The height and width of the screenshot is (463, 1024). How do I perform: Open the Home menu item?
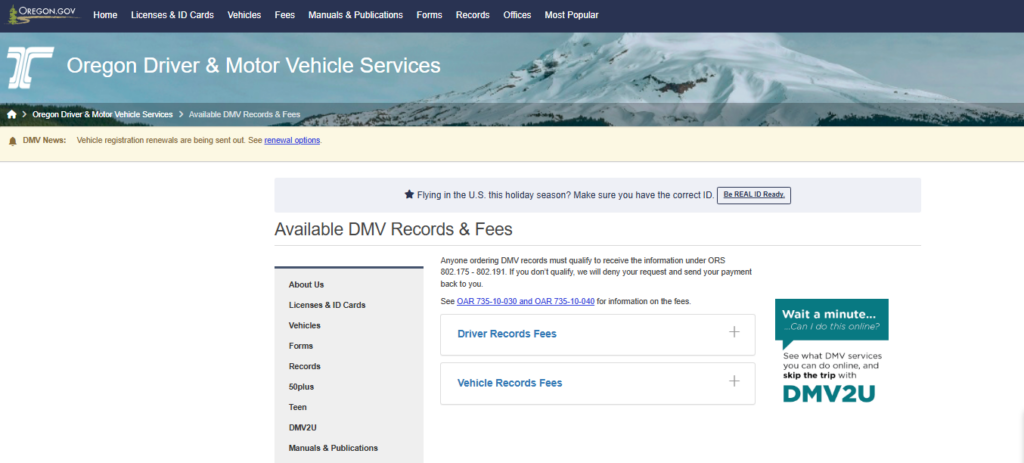(x=105, y=15)
